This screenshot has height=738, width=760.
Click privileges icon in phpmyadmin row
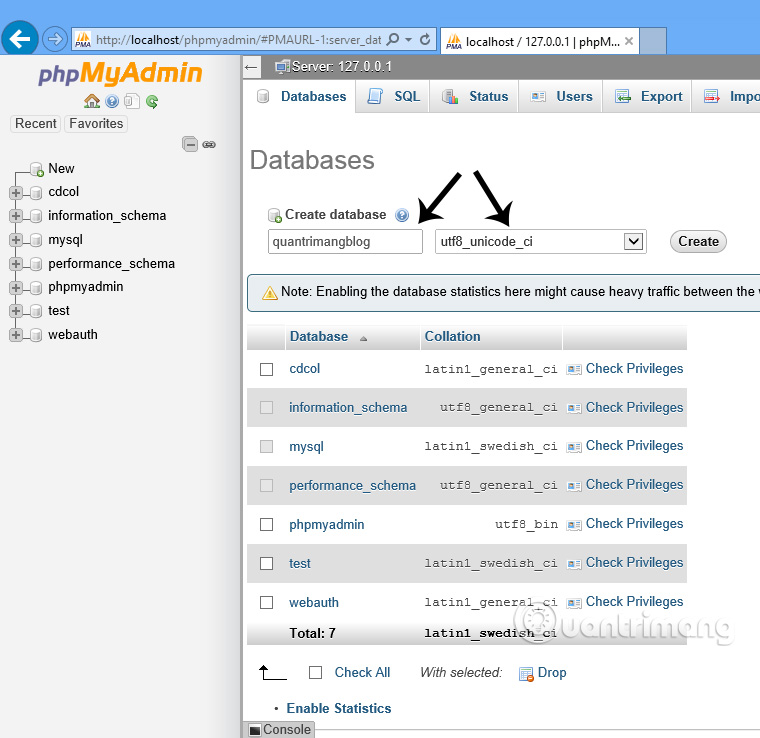(574, 524)
